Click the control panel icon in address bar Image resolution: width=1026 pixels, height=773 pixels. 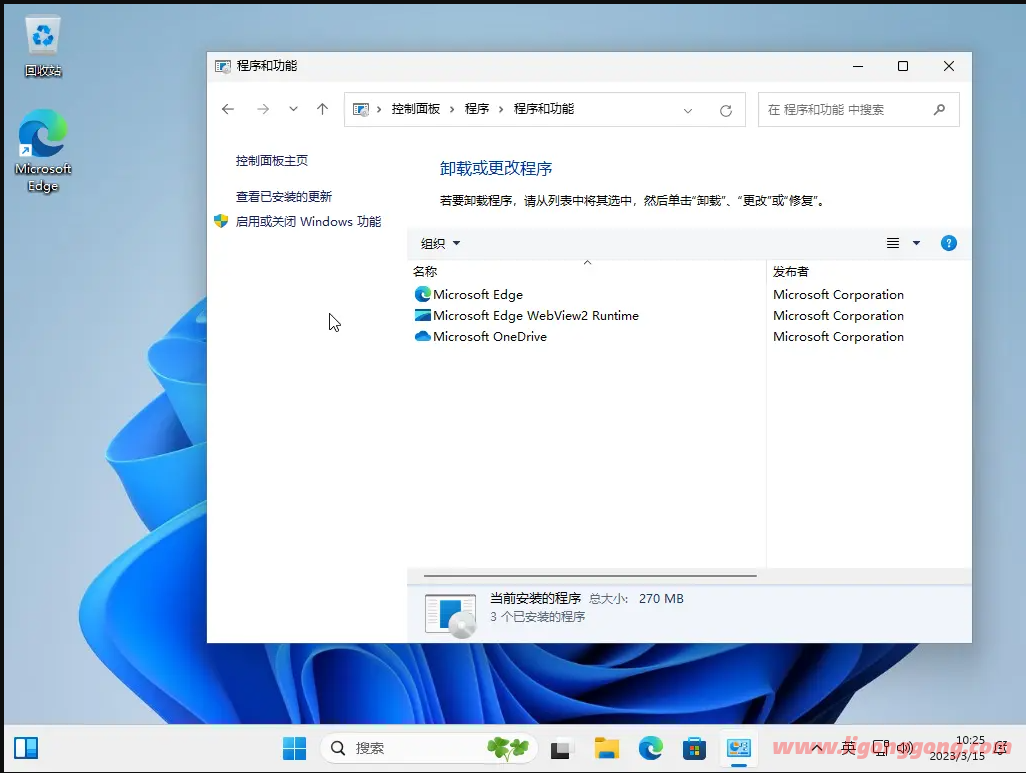coord(361,109)
